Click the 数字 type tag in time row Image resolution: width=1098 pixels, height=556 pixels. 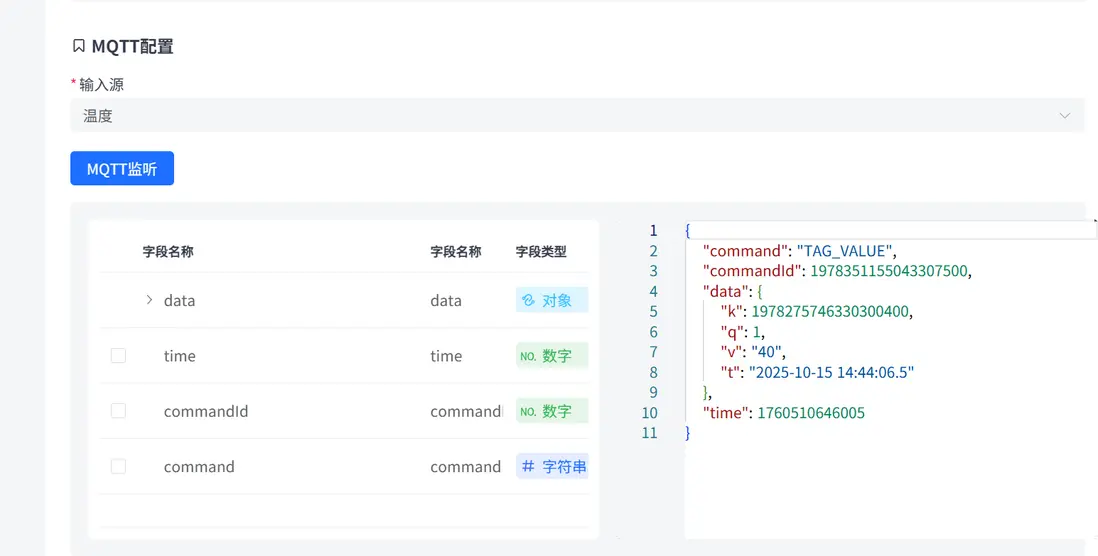[552, 356]
